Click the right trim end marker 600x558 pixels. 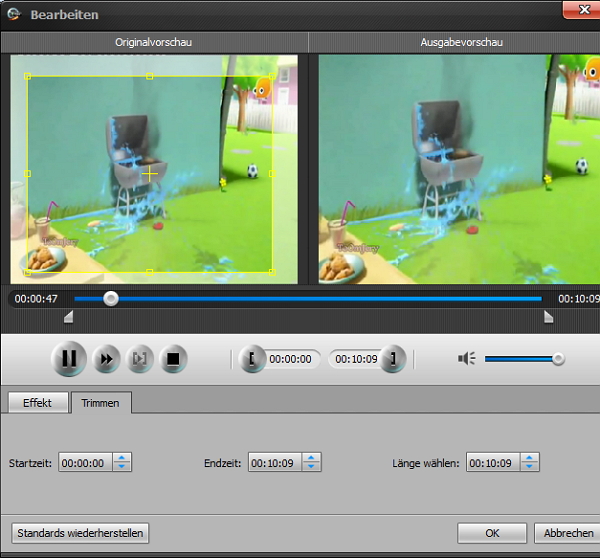[548, 317]
